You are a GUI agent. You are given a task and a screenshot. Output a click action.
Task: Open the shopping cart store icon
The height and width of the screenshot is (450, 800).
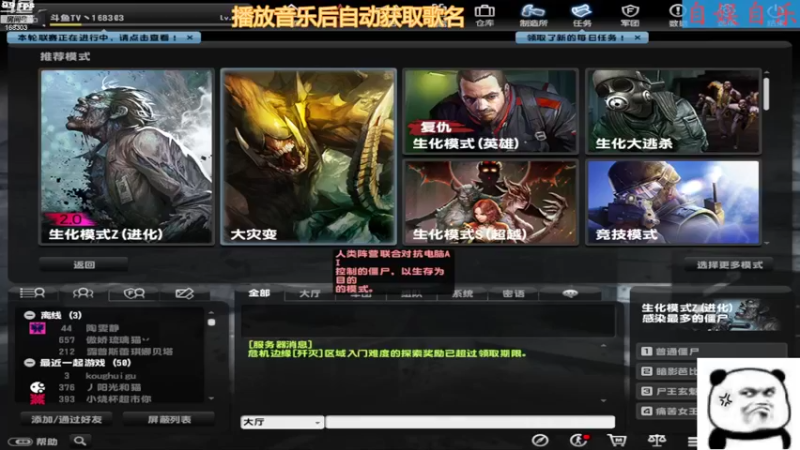tap(616, 440)
